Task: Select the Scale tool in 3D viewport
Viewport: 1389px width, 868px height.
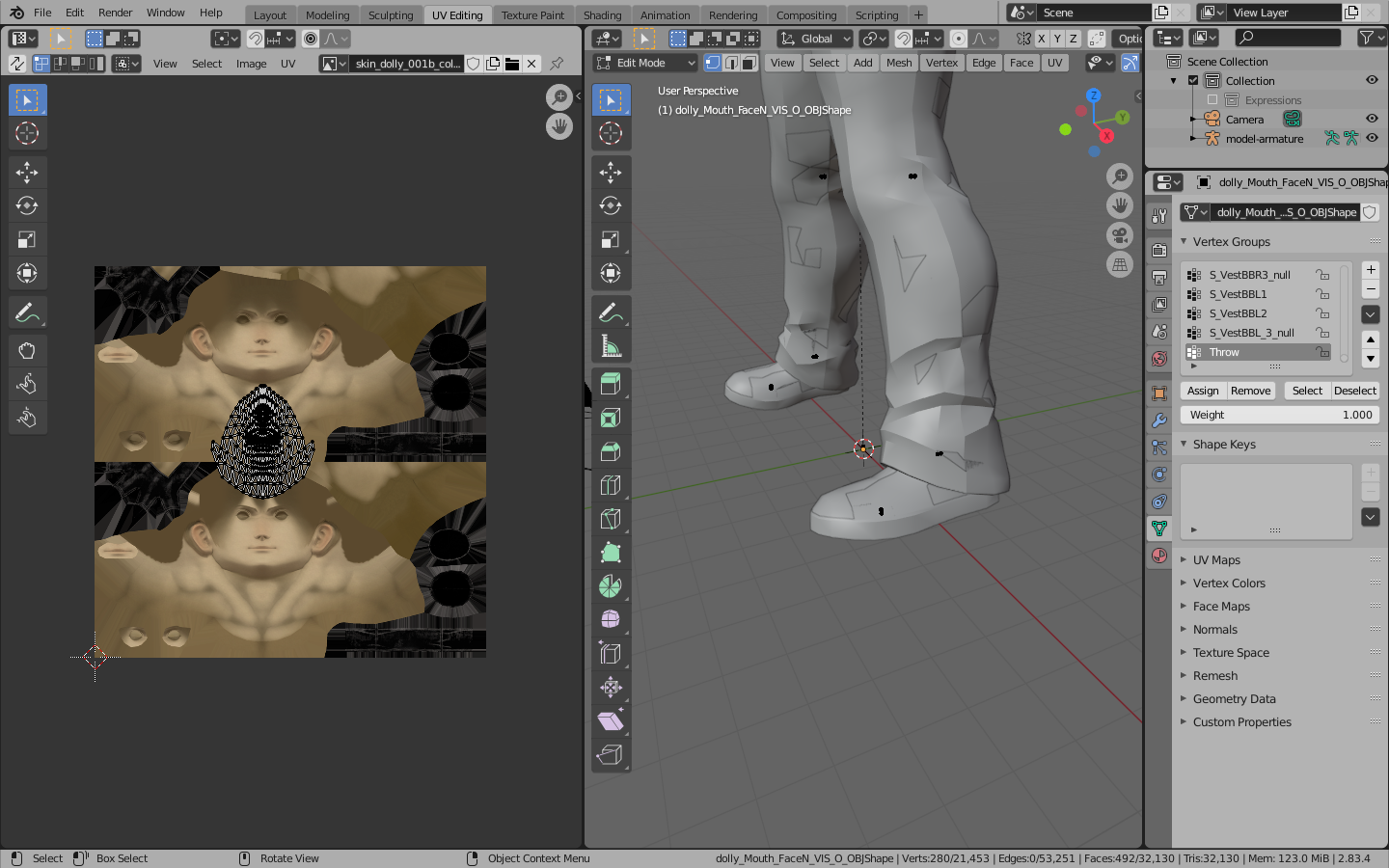Action: click(x=611, y=240)
